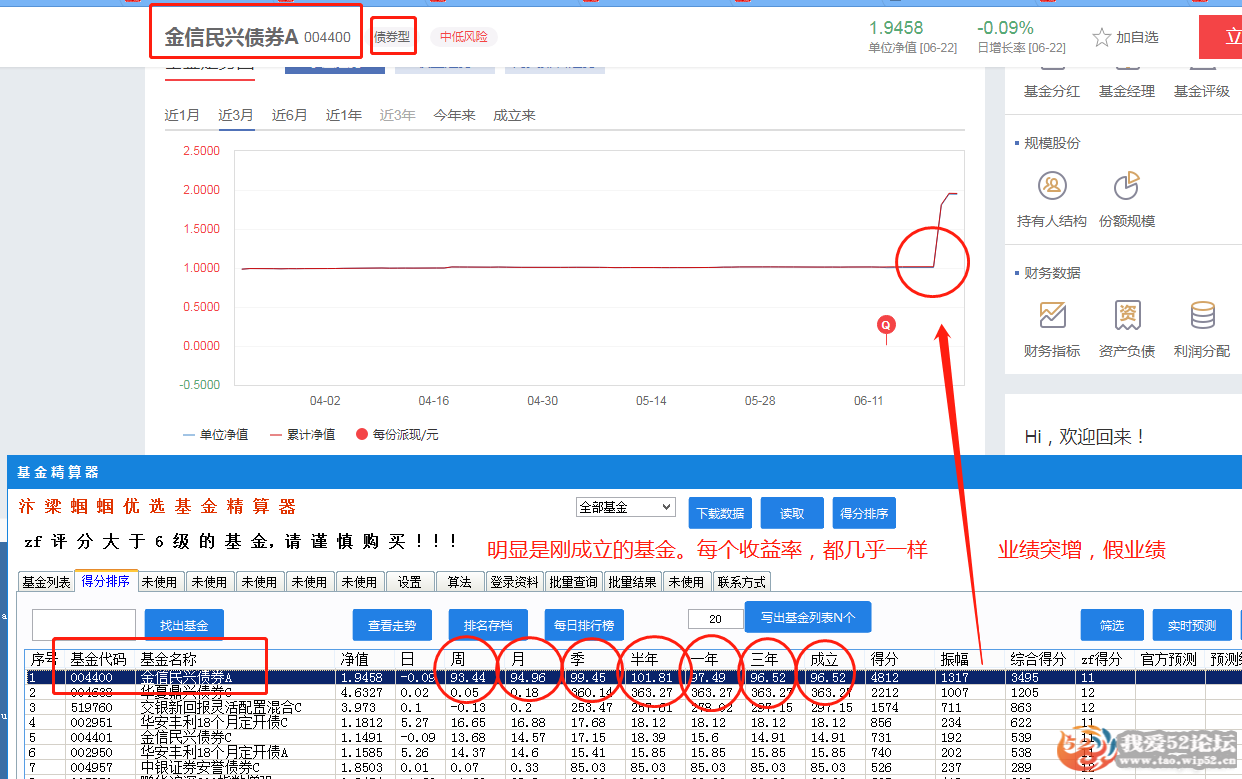Sort by 官方预测 column header
This screenshot has height=779, width=1242.
click(x=1171, y=659)
